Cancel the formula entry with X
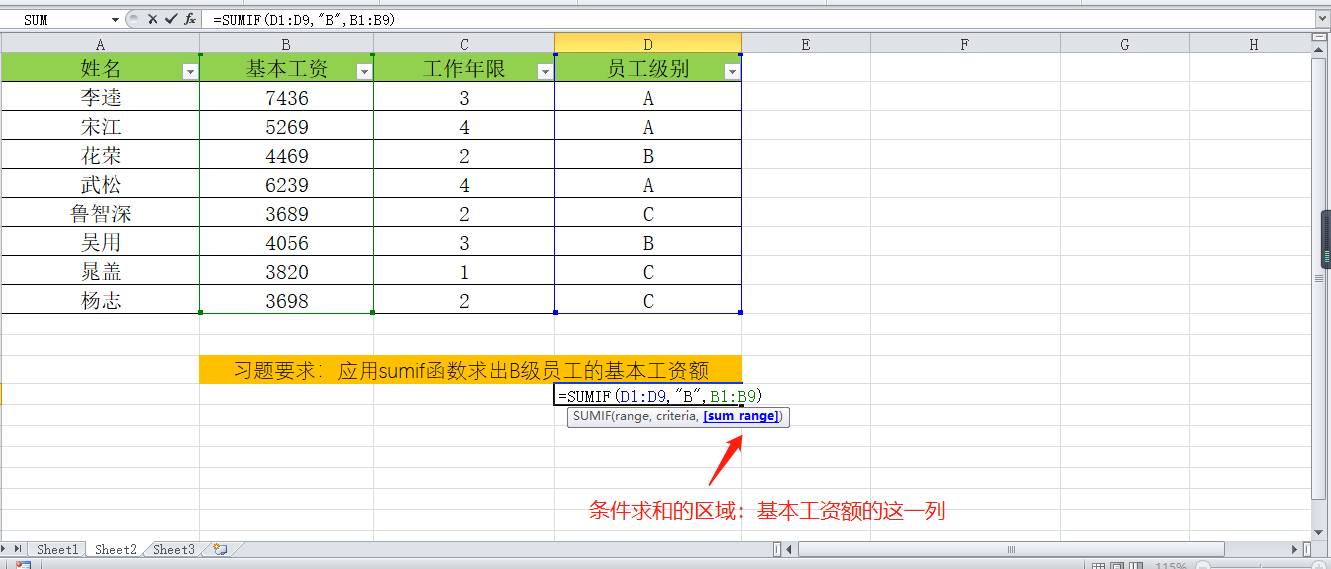This screenshot has height=569, width=1331. (153, 19)
